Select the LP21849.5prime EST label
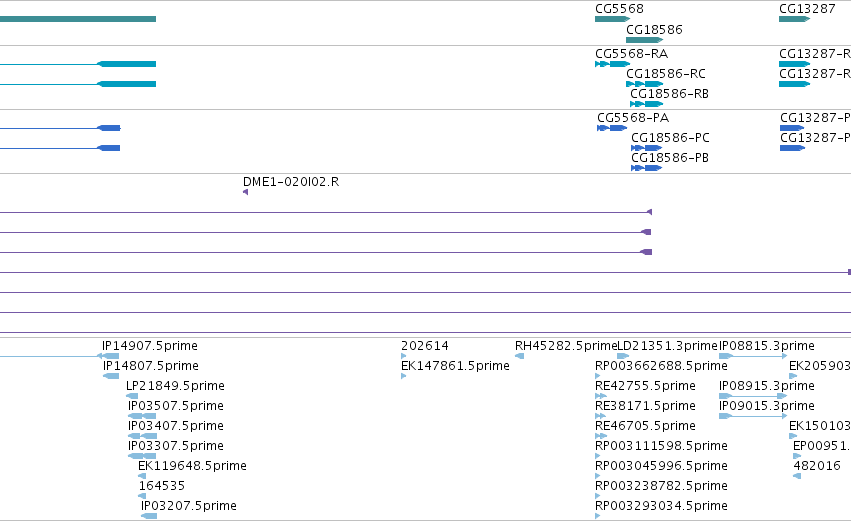851x521 pixels. (175, 386)
